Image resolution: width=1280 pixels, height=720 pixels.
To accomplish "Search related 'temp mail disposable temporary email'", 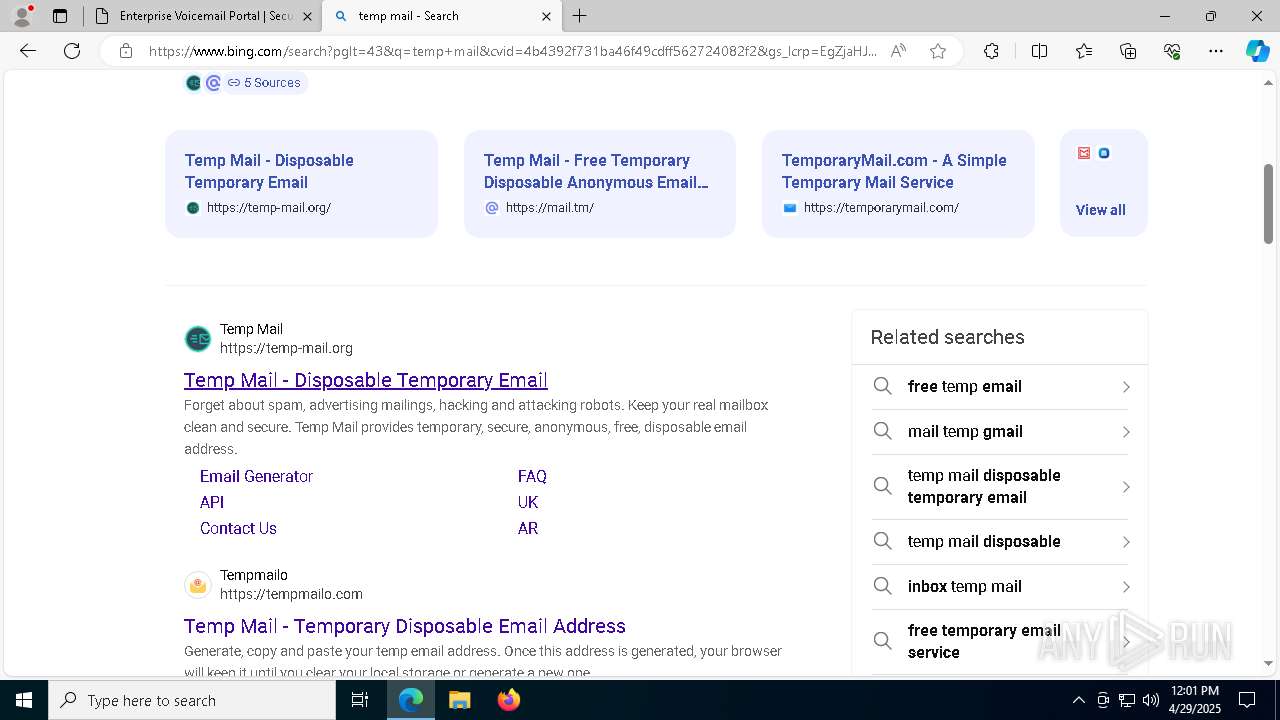I will click(x=1000, y=487).
